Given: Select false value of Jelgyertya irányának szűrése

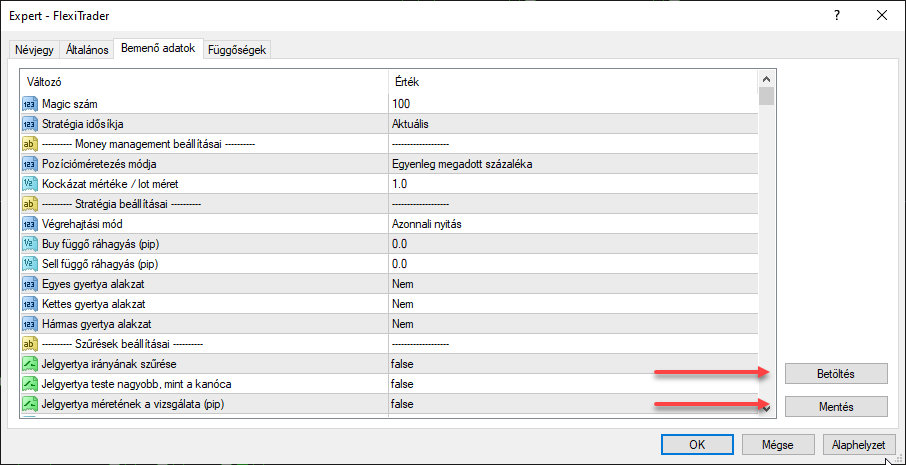Looking at the screenshot, I should 402,364.
